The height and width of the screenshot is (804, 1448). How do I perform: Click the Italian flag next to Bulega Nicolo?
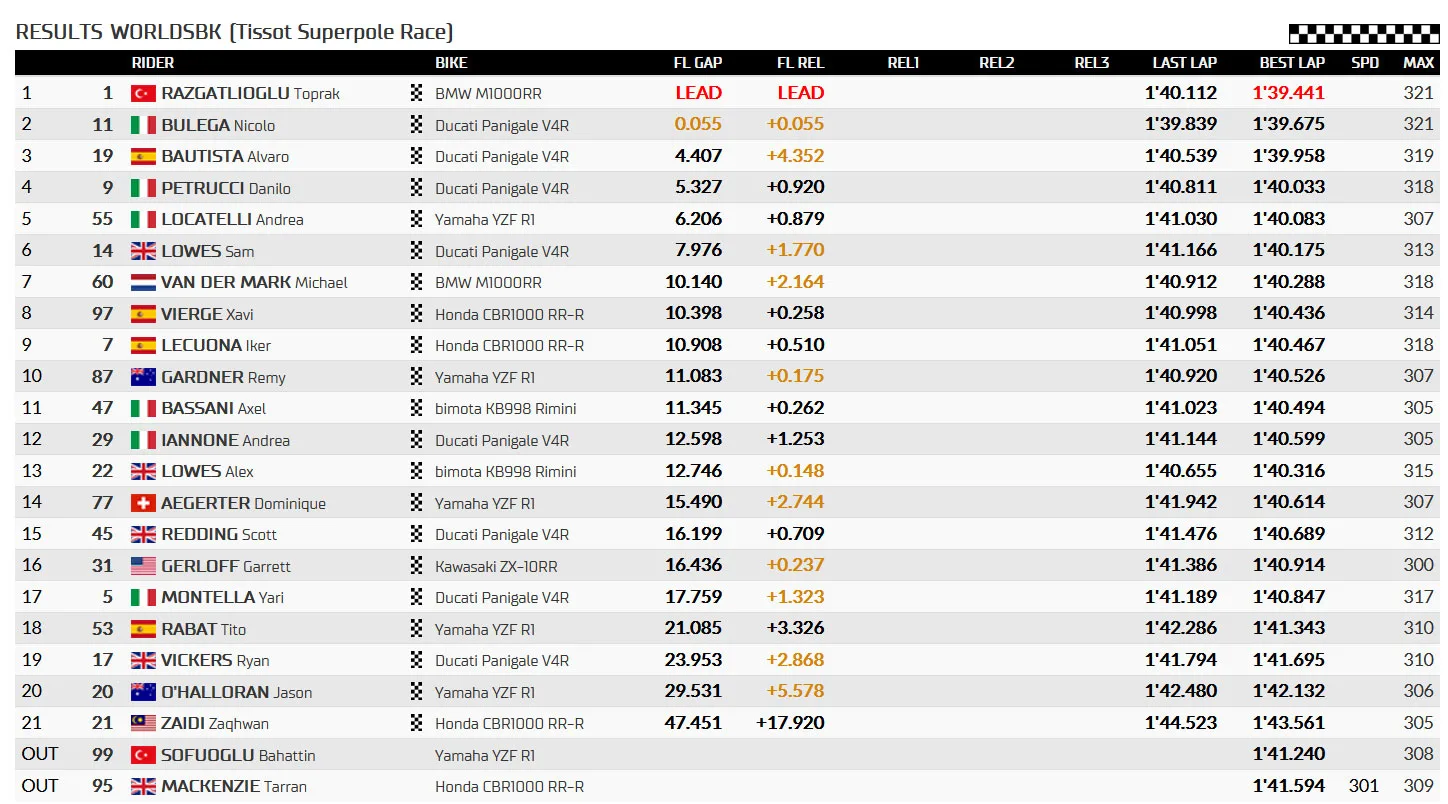click(143, 125)
